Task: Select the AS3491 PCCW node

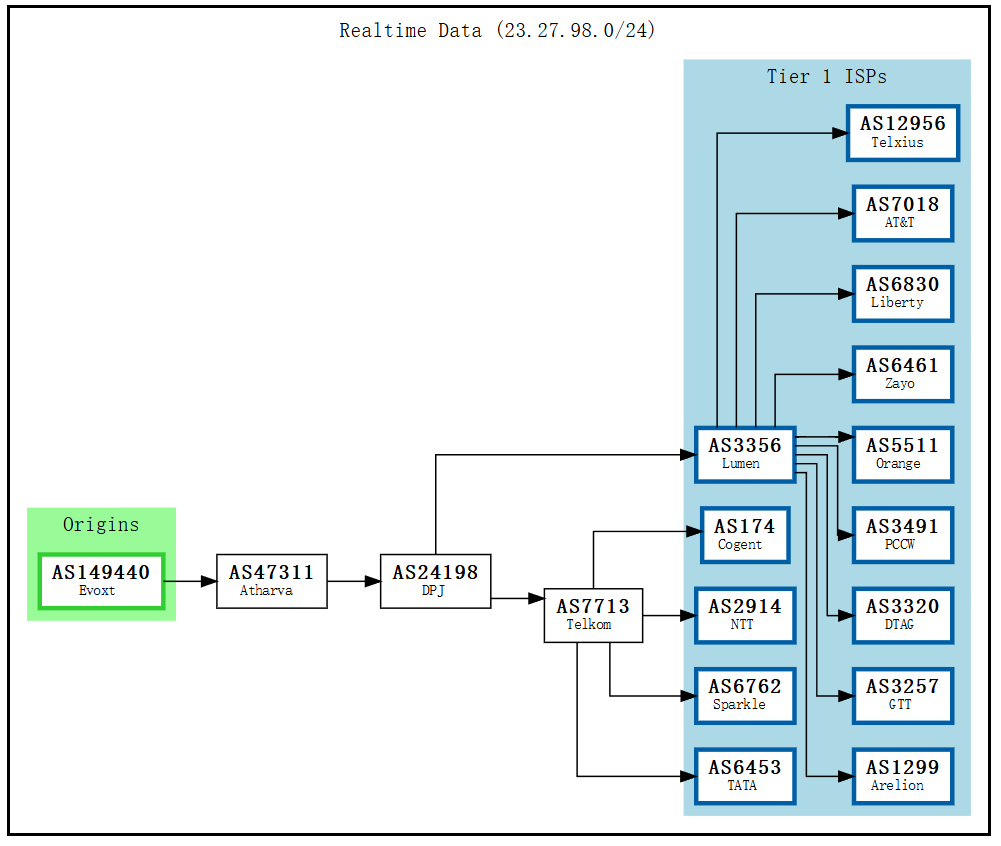Action: (901, 534)
